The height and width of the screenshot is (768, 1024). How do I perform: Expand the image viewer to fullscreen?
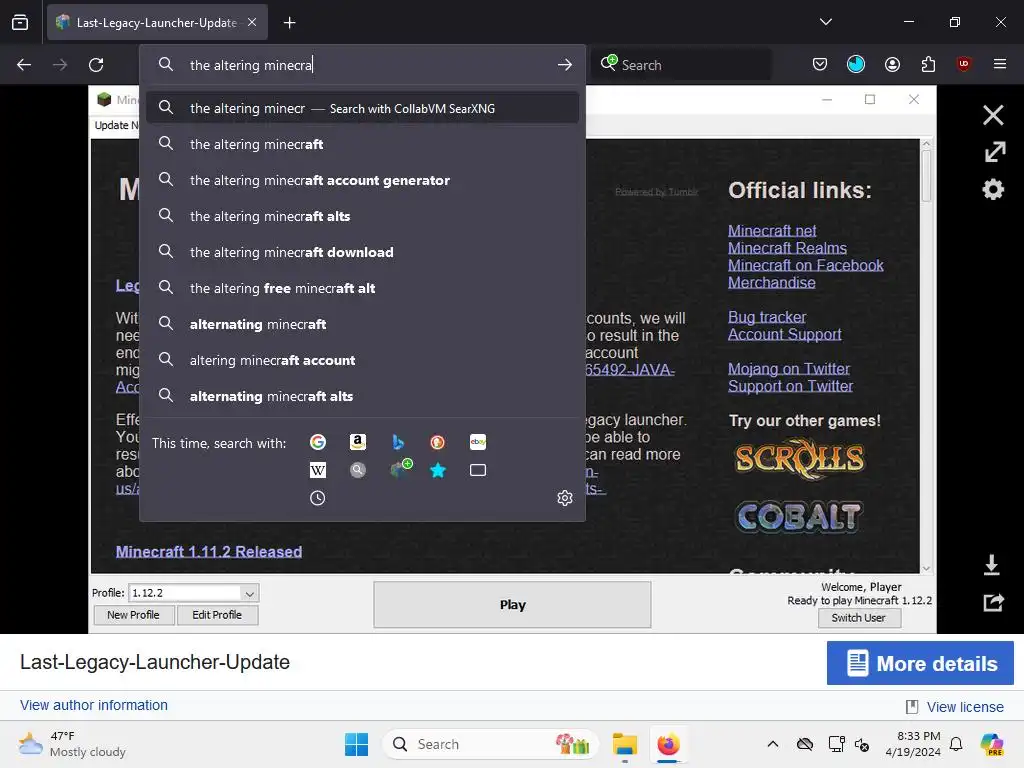994,152
